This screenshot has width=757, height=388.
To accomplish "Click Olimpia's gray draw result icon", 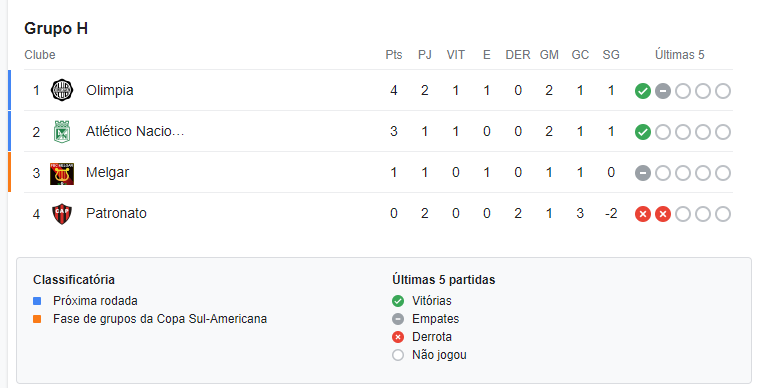I will point(663,91).
